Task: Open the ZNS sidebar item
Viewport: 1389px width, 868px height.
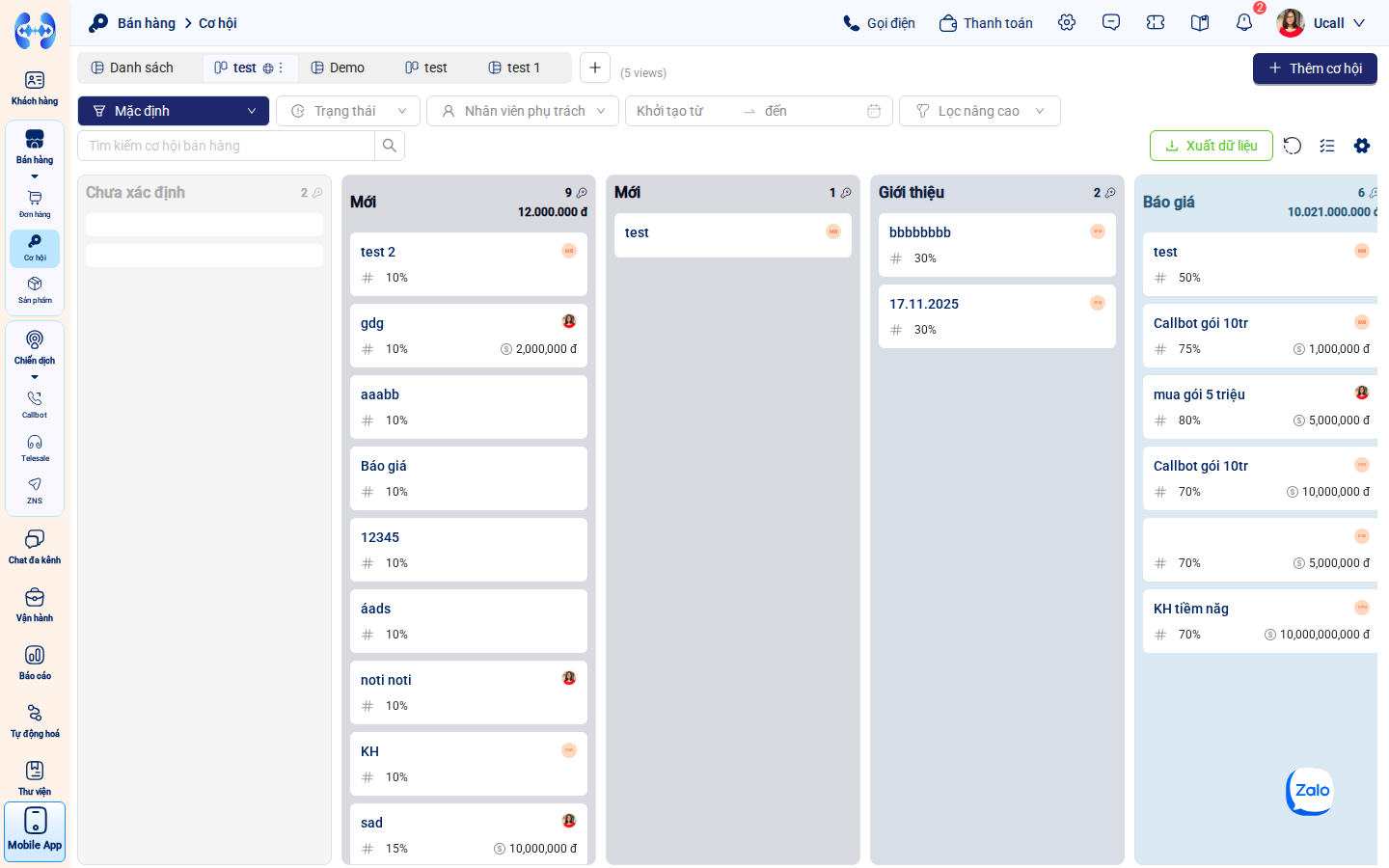Action: pyautogui.click(x=35, y=491)
